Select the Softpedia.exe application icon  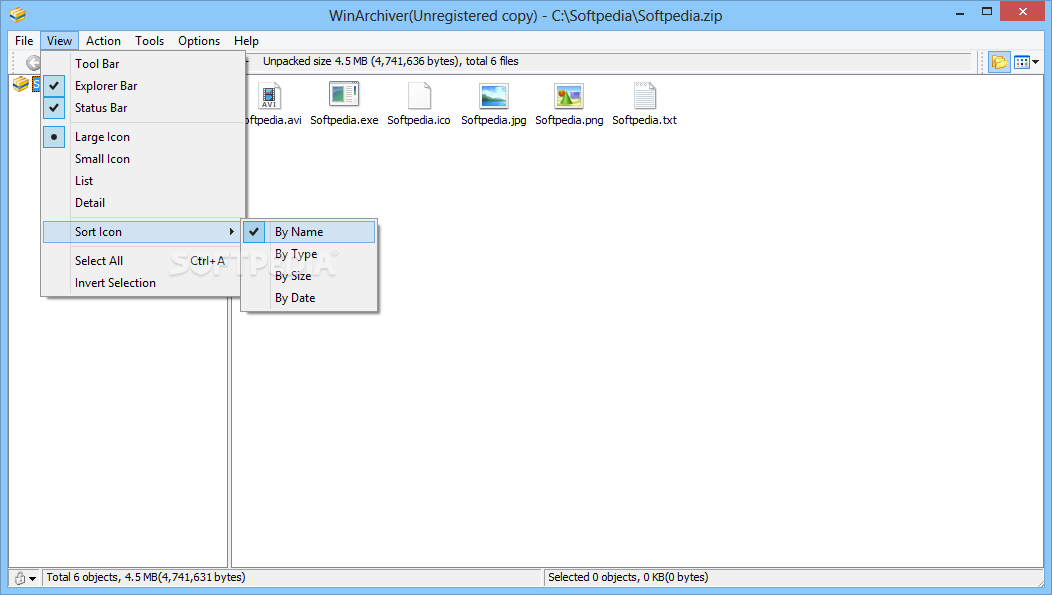click(344, 95)
